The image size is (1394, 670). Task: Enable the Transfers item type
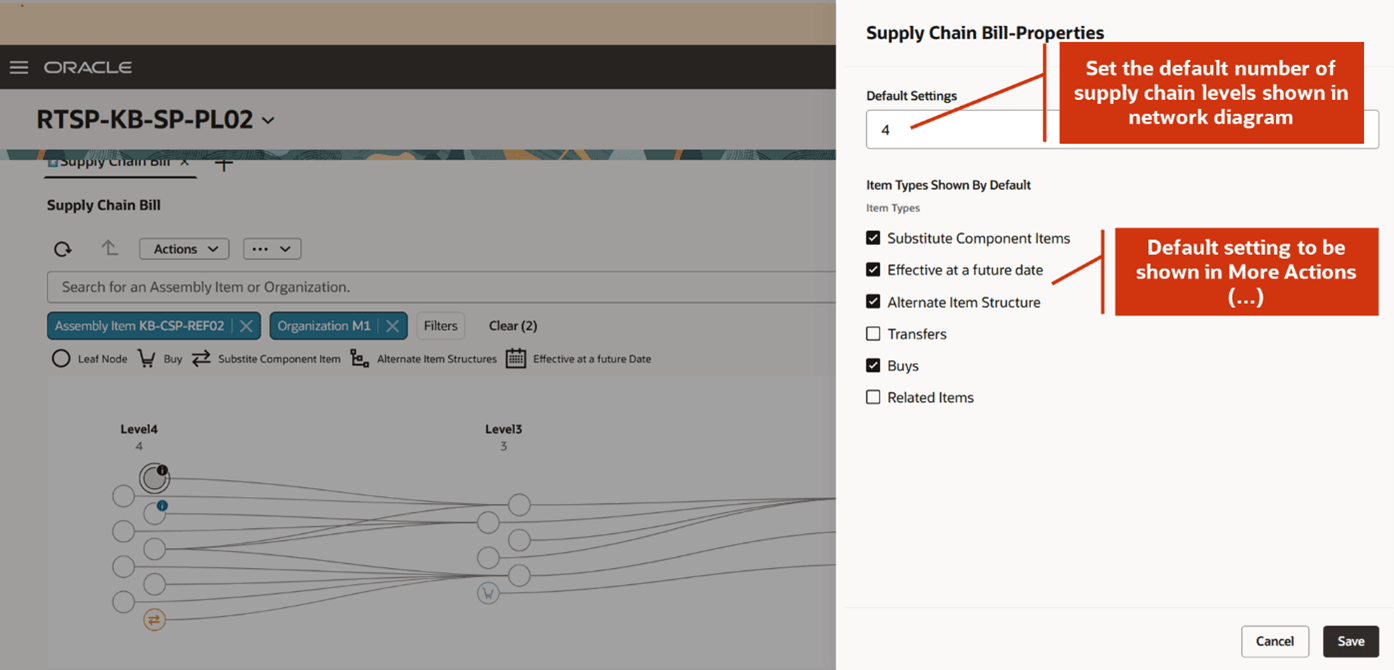(873, 333)
